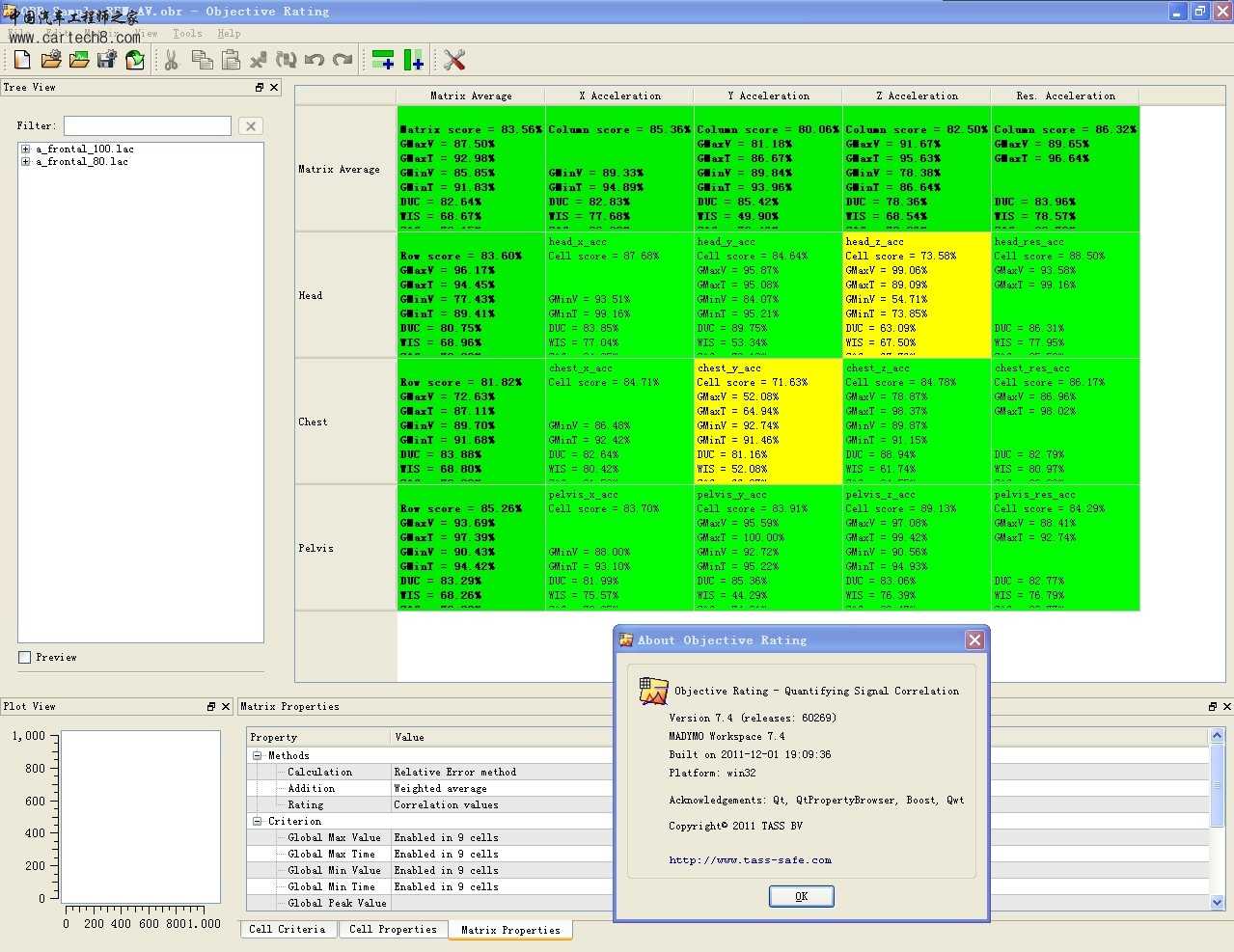Select the chest_z_acc matrix cell

tap(917, 422)
